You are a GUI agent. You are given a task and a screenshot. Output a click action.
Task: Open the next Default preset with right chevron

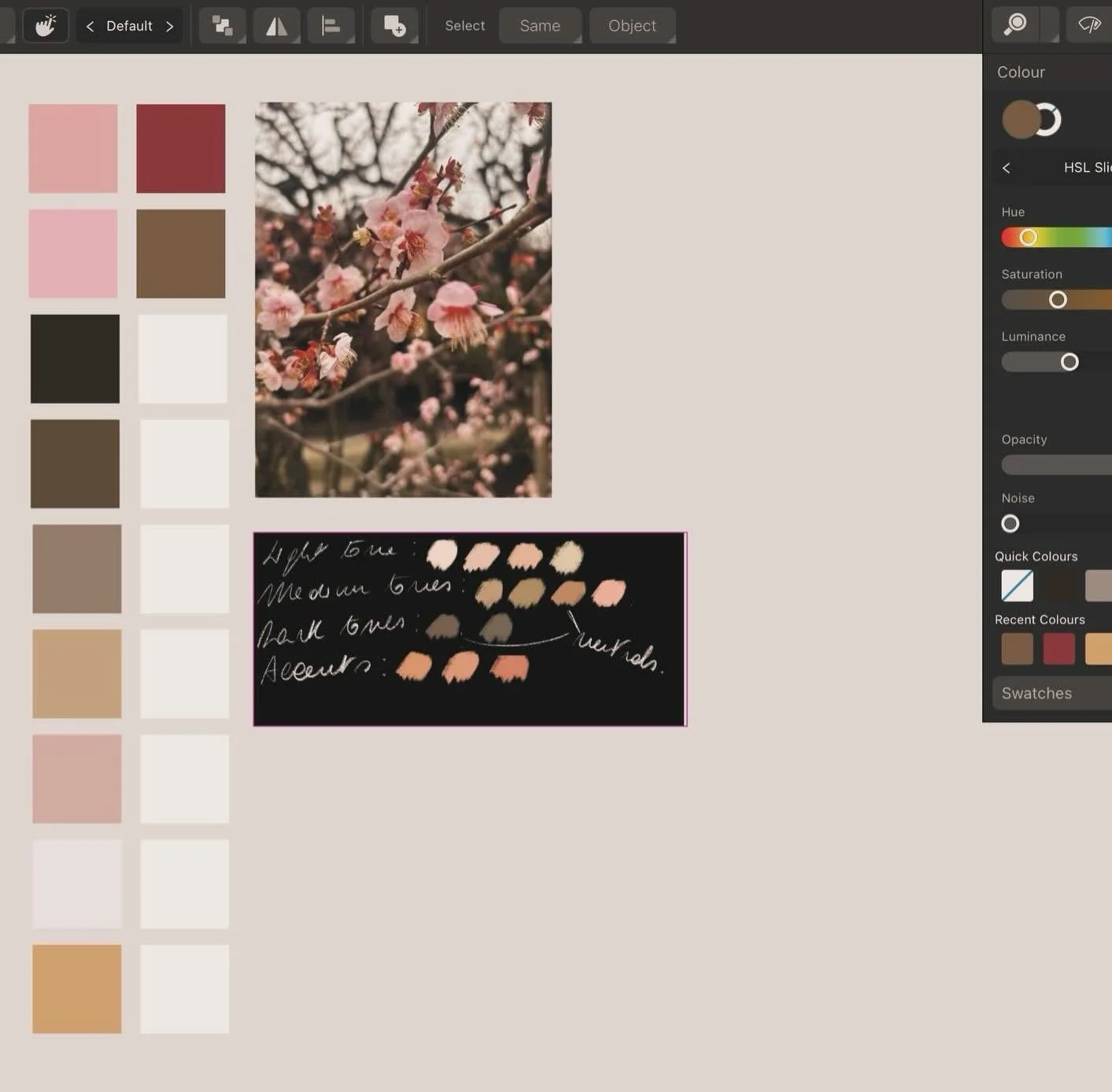pos(170,25)
